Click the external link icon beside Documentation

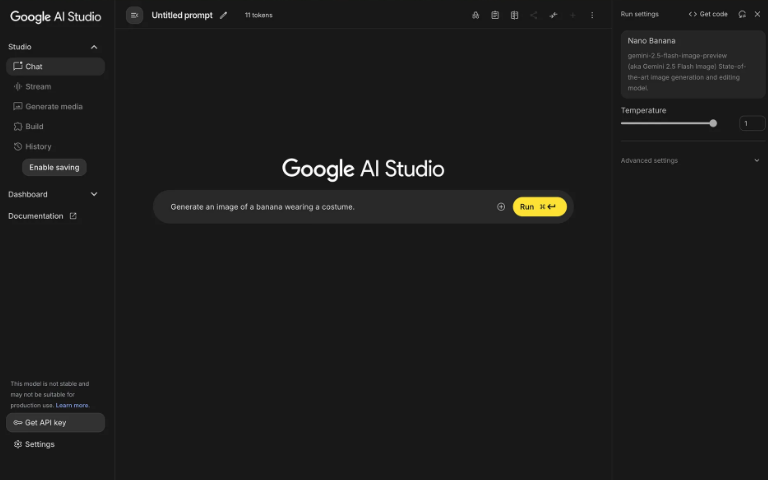pyautogui.click(x=73, y=216)
